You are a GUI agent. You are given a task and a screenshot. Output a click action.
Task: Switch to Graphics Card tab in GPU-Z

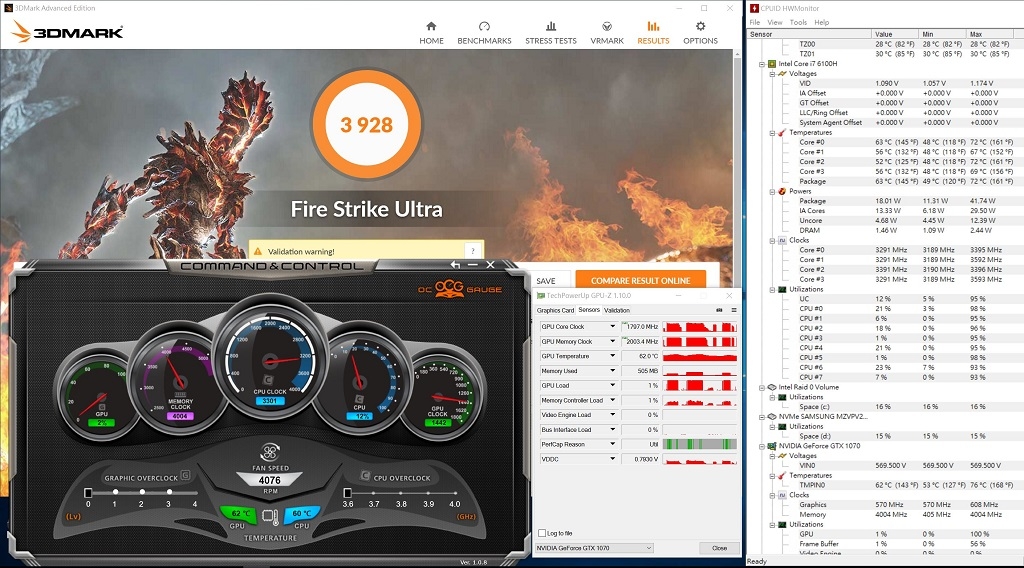tap(555, 310)
